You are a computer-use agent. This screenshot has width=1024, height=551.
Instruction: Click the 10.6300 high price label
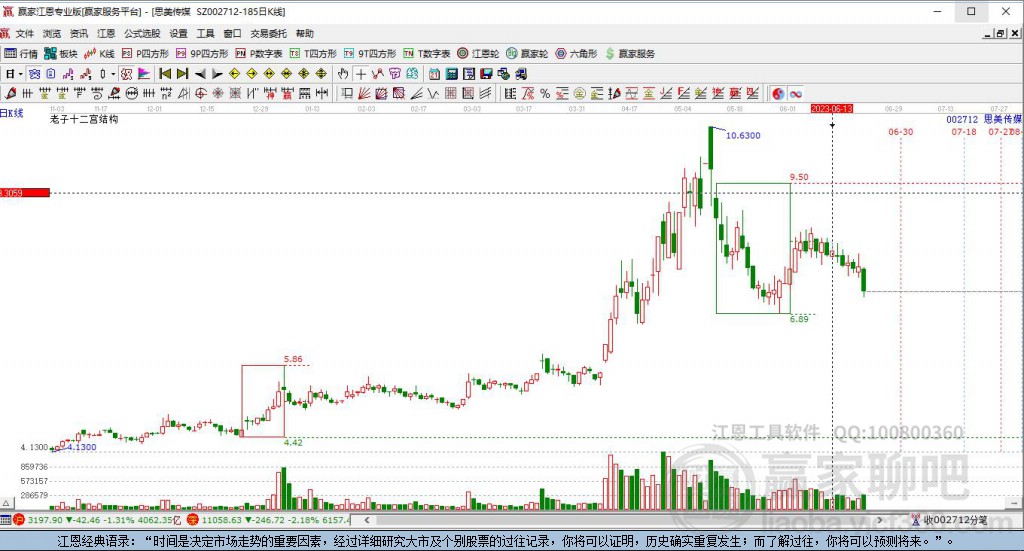(x=743, y=136)
